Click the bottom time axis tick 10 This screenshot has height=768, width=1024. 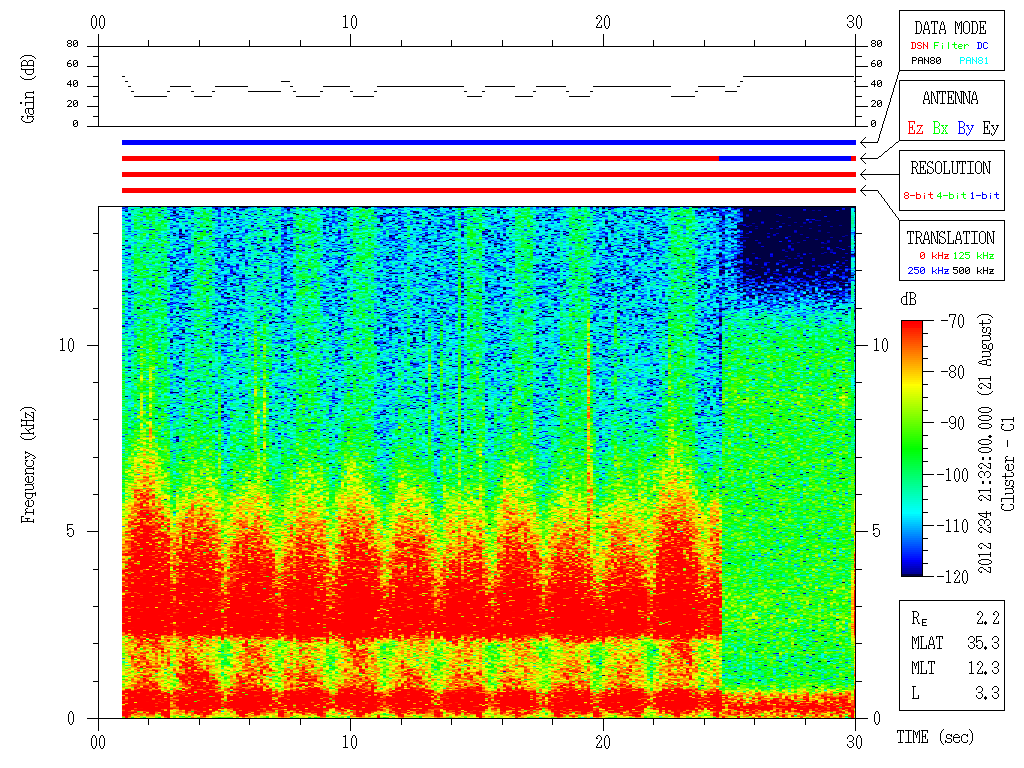350,742
